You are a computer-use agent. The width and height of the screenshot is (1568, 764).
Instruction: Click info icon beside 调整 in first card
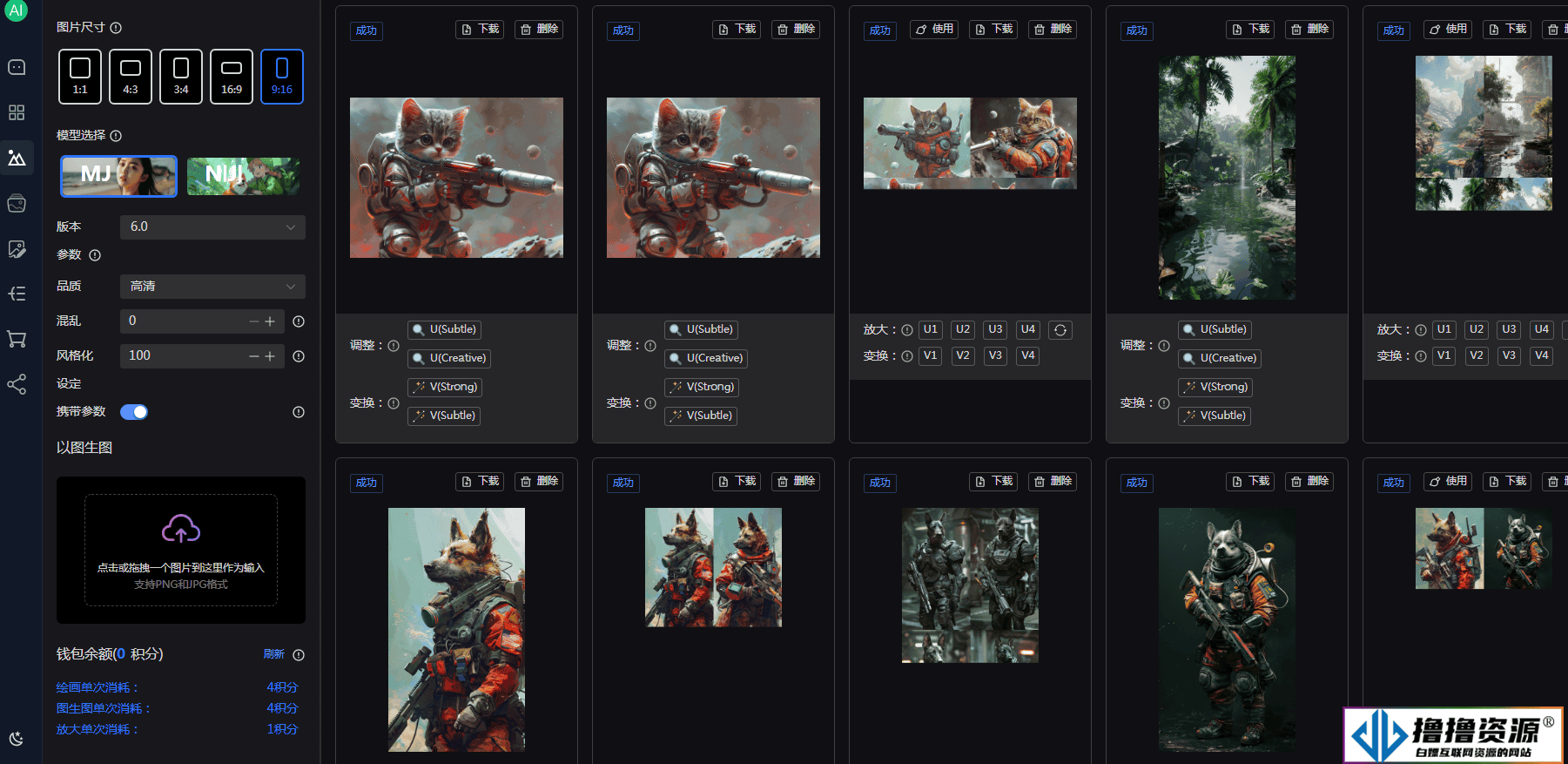tap(394, 346)
